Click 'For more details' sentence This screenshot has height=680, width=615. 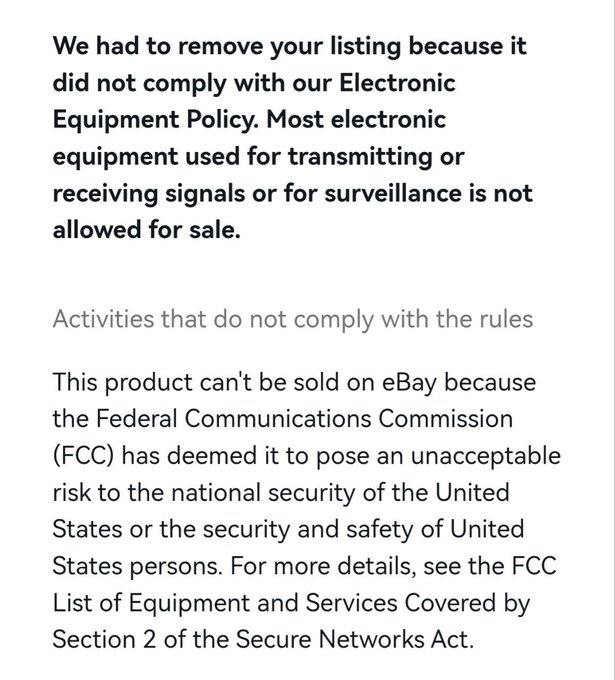[321, 566]
